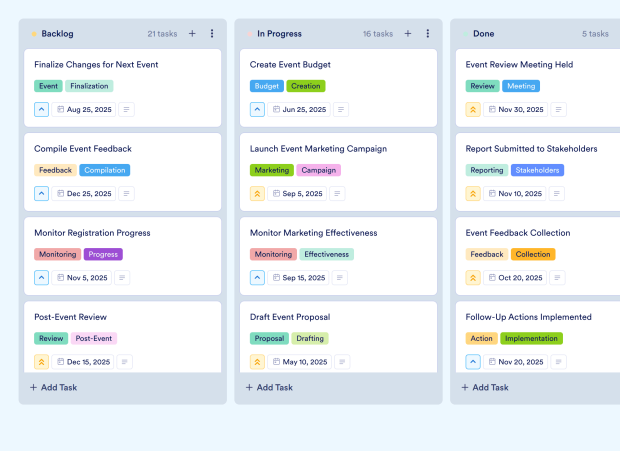Click description icon on Create Event Budget card
620x451 pixels.
342,110
